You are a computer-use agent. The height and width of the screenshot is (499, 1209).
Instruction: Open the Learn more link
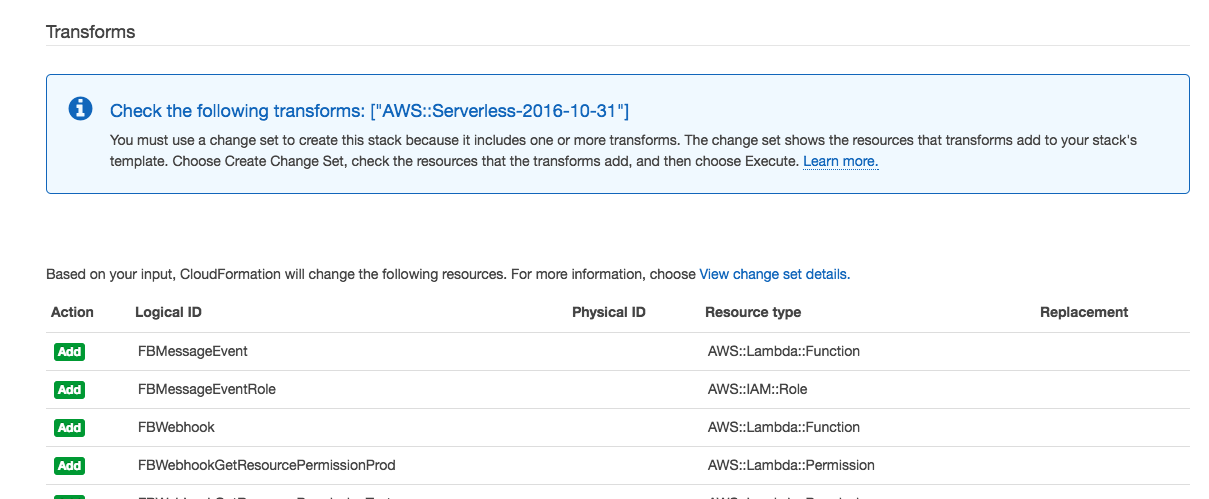(840, 161)
